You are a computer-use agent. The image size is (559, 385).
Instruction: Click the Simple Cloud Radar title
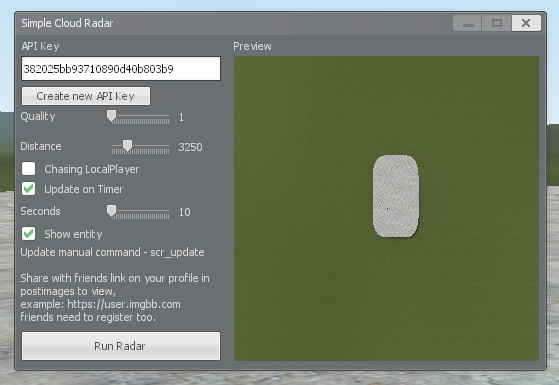pos(67,23)
